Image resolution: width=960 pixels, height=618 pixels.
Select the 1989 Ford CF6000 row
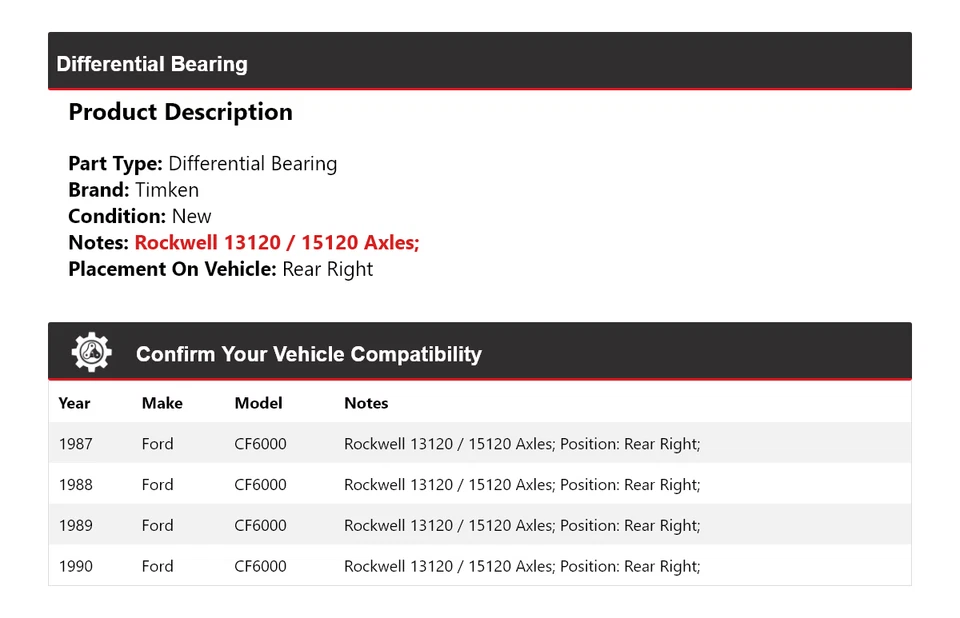[480, 525]
